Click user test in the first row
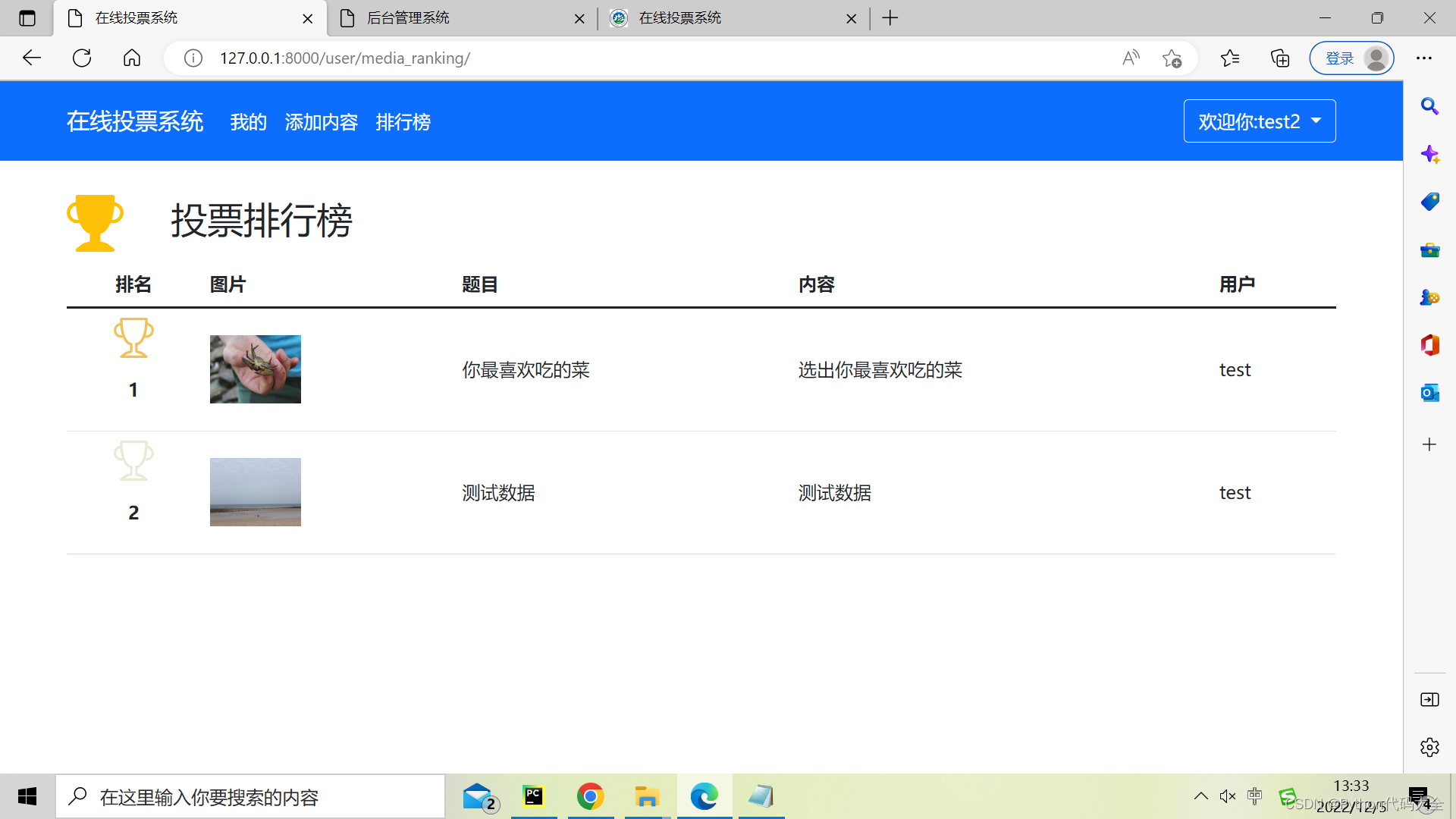Viewport: 1456px width, 819px height. [1235, 370]
